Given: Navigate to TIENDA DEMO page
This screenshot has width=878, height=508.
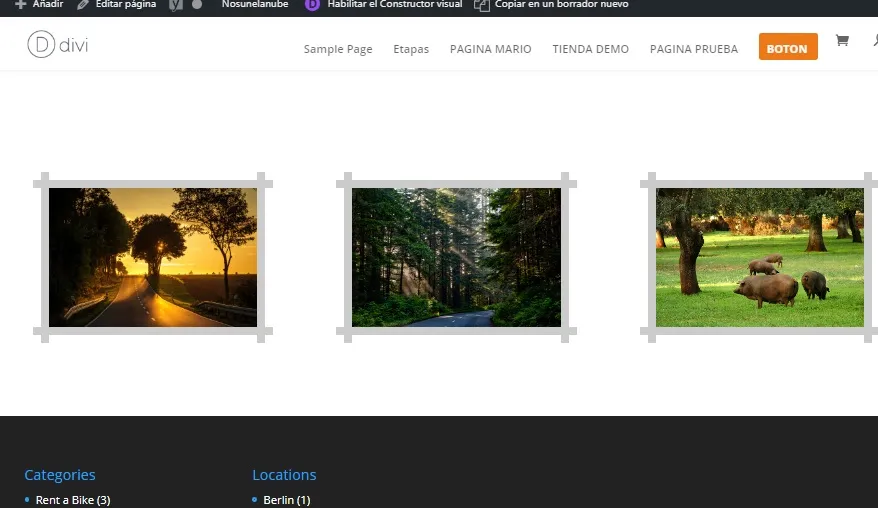Looking at the screenshot, I should (590, 49).
